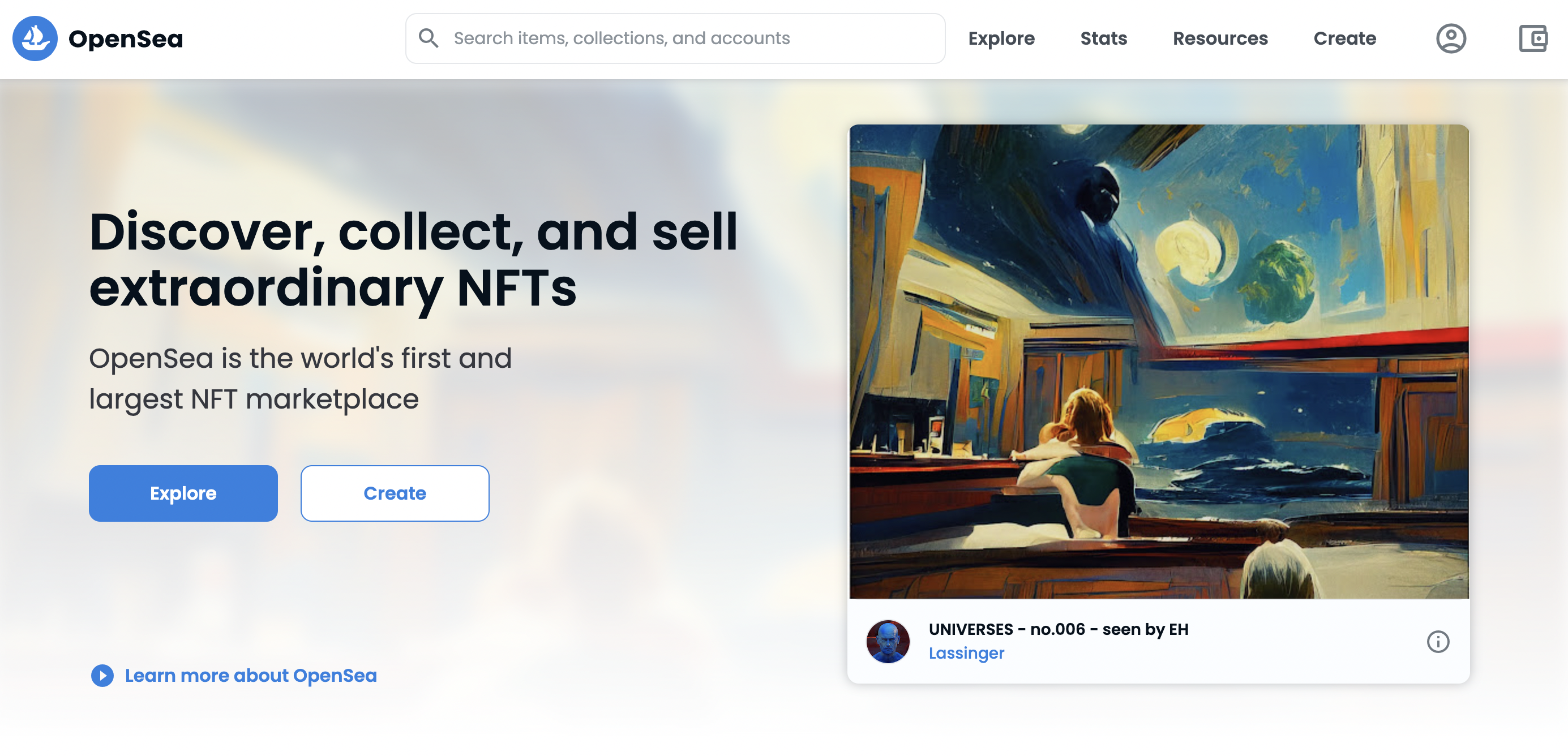
Task: Click the UNIVERSES no.006 title text
Action: click(1058, 629)
